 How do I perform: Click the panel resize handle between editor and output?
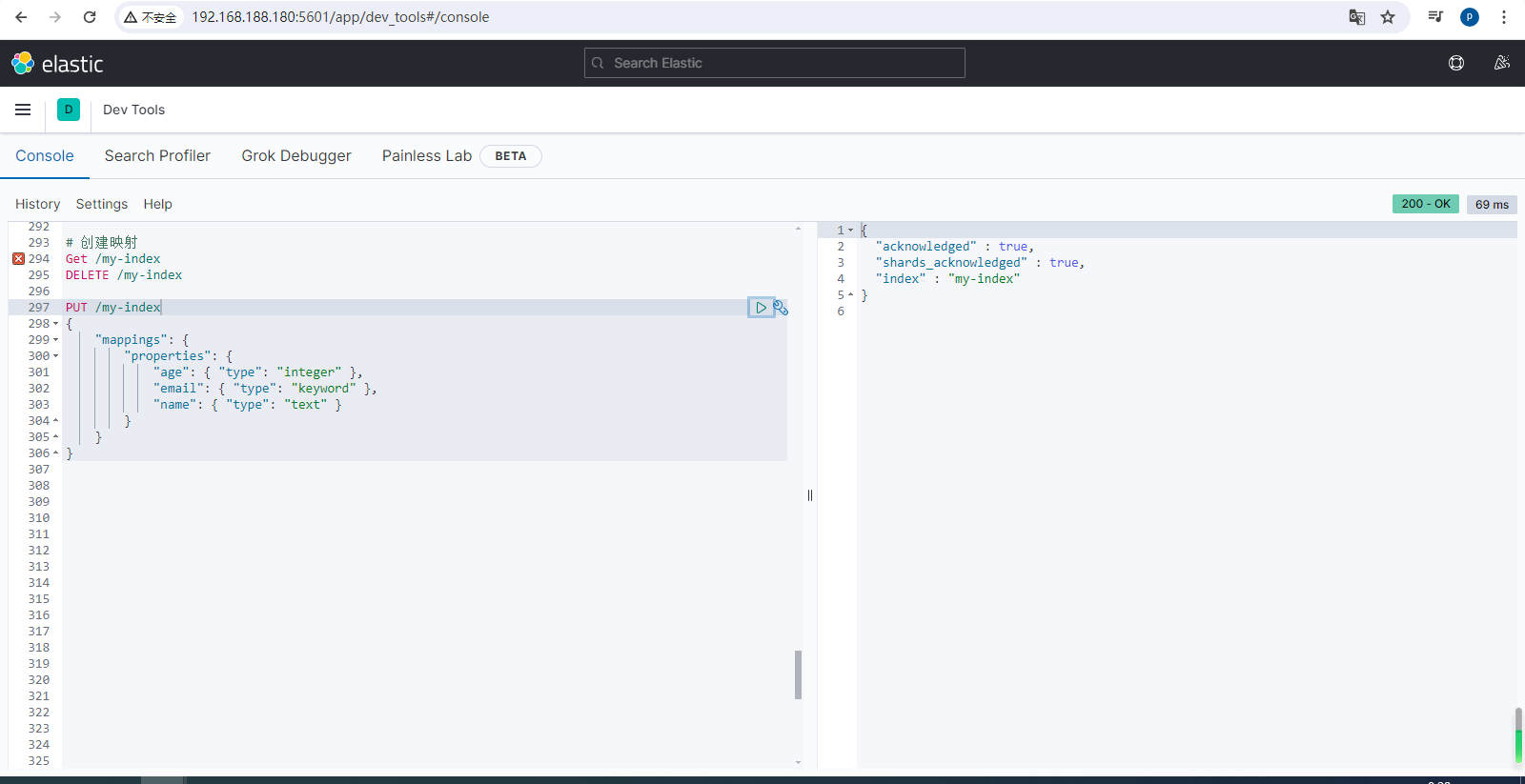coord(810,495)
